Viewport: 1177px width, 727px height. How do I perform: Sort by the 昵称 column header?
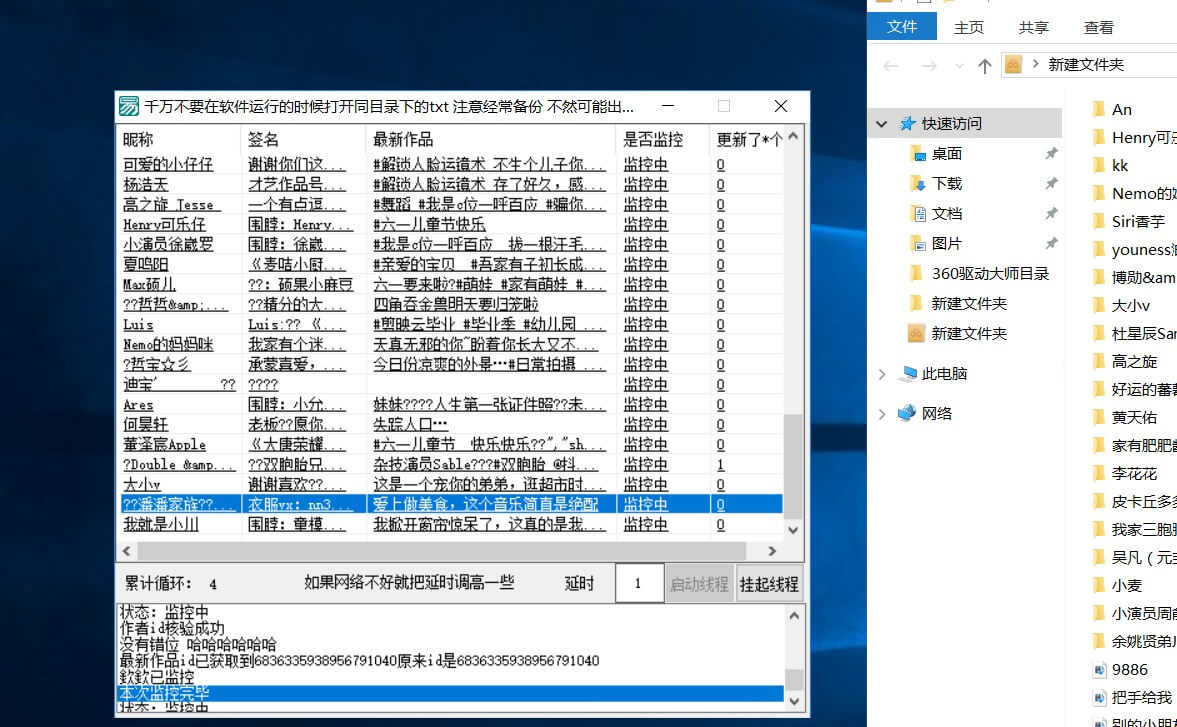point(179,140)
